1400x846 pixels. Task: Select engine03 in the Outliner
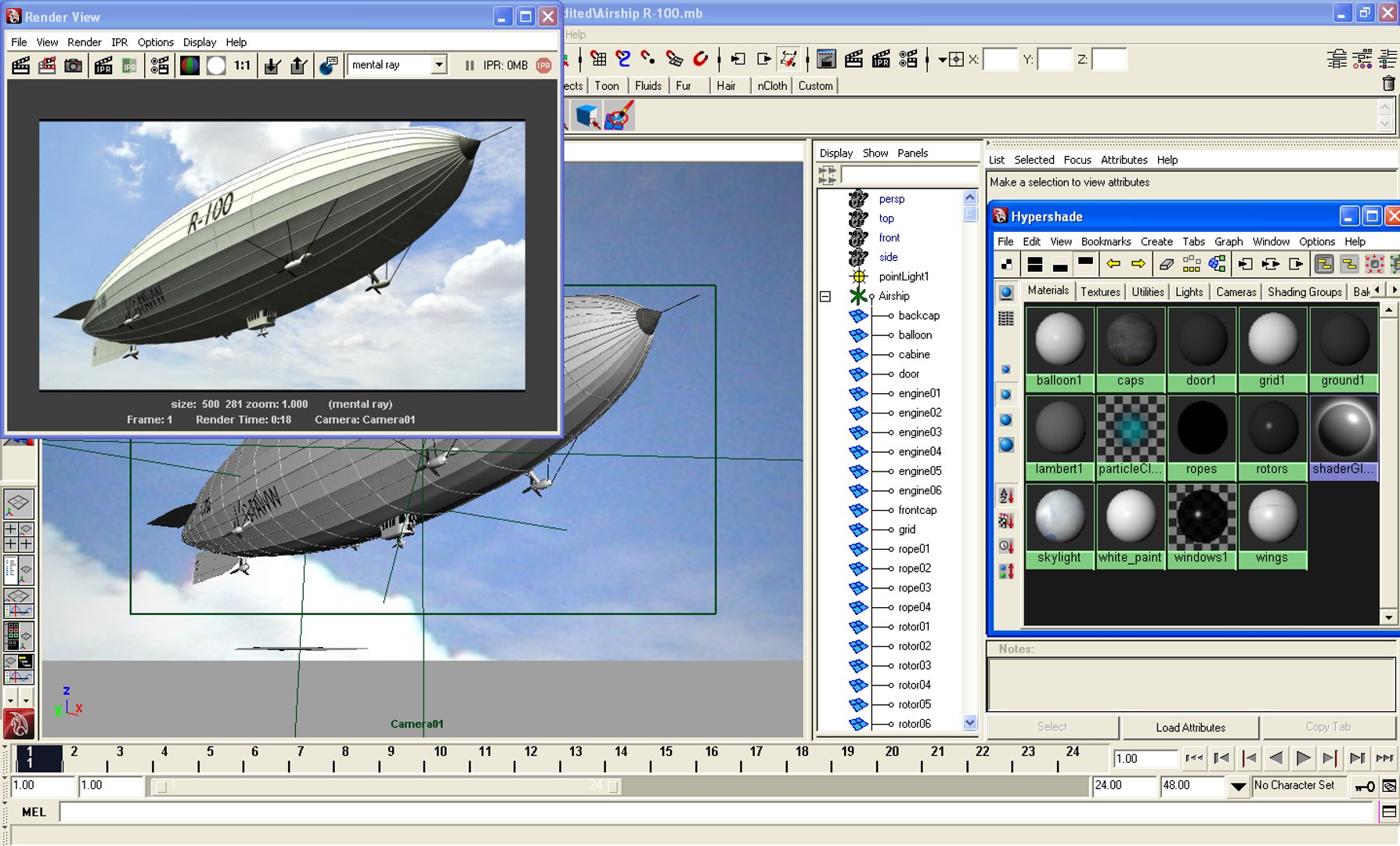click(920, 432)
